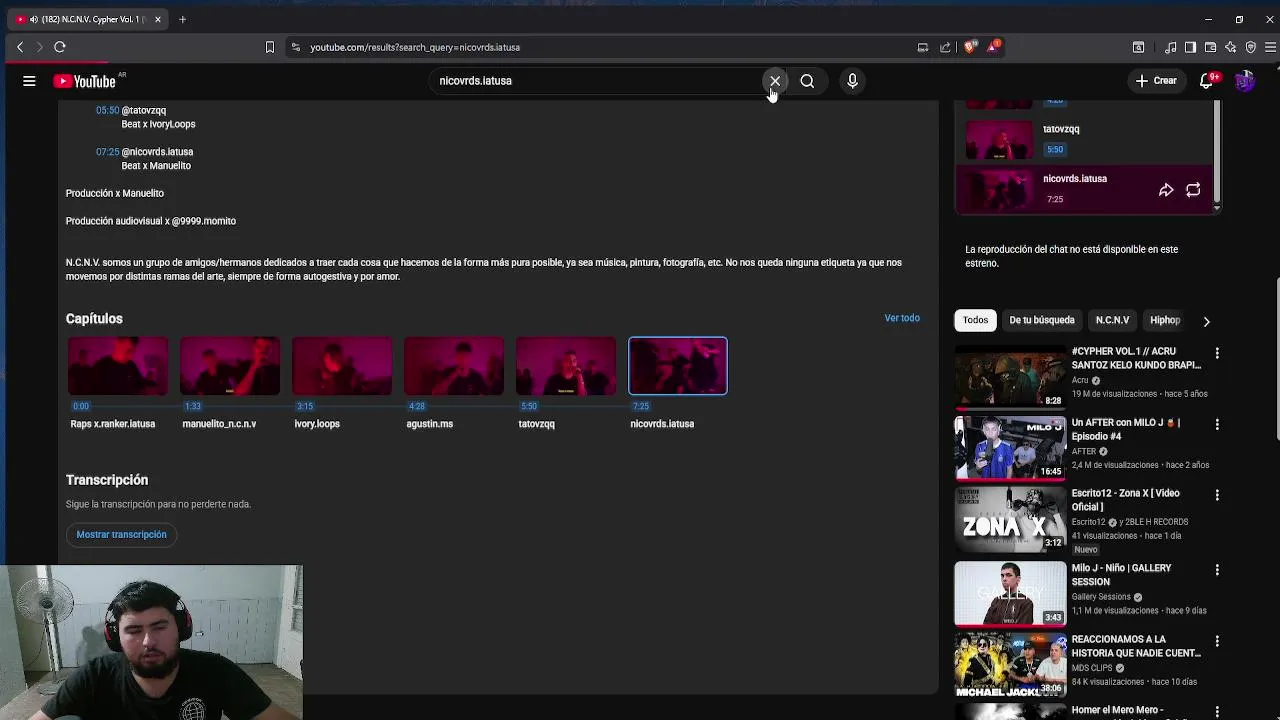The height and width of the screenshot is (720, 1280).
Task: Show more filter chips with arrow
Action: 1206,321
